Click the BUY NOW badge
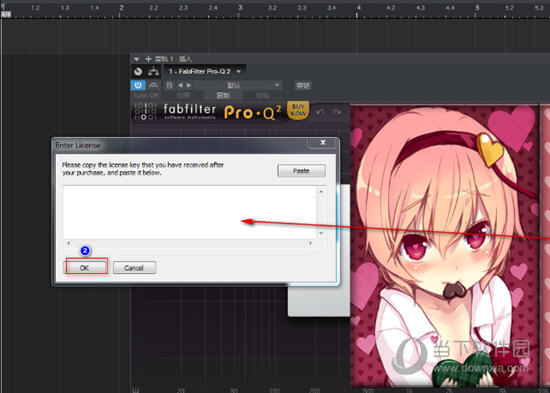 click(x=298, y=110)
